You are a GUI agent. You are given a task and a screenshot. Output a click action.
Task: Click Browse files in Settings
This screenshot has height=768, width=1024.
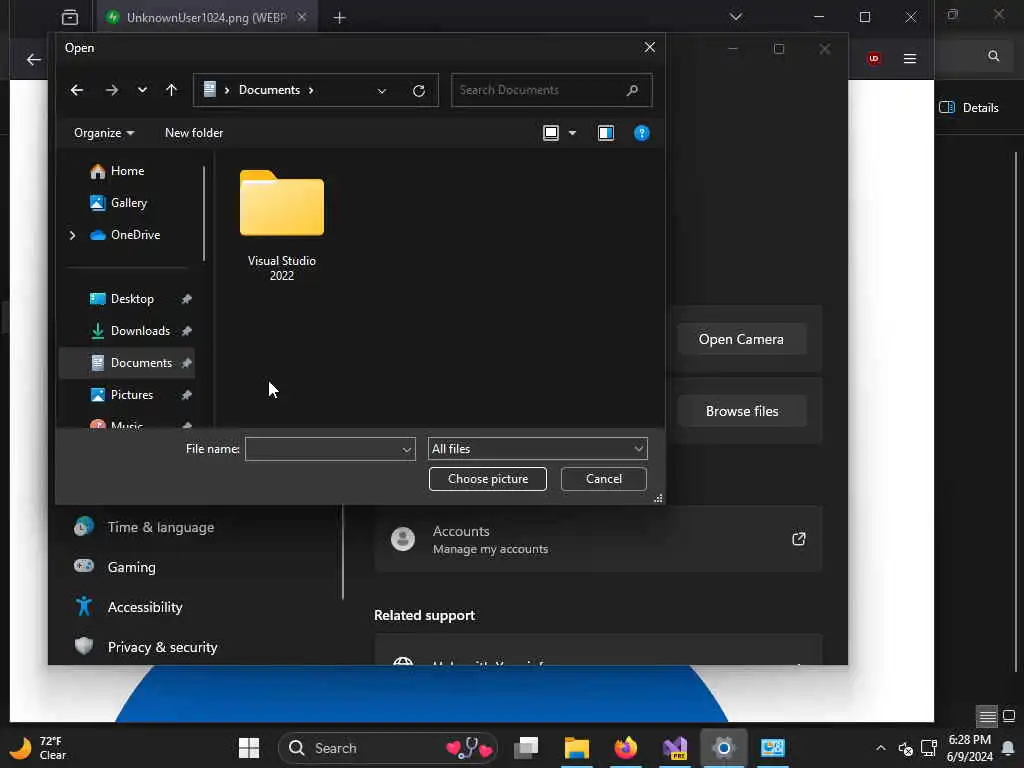coord(742,411)
